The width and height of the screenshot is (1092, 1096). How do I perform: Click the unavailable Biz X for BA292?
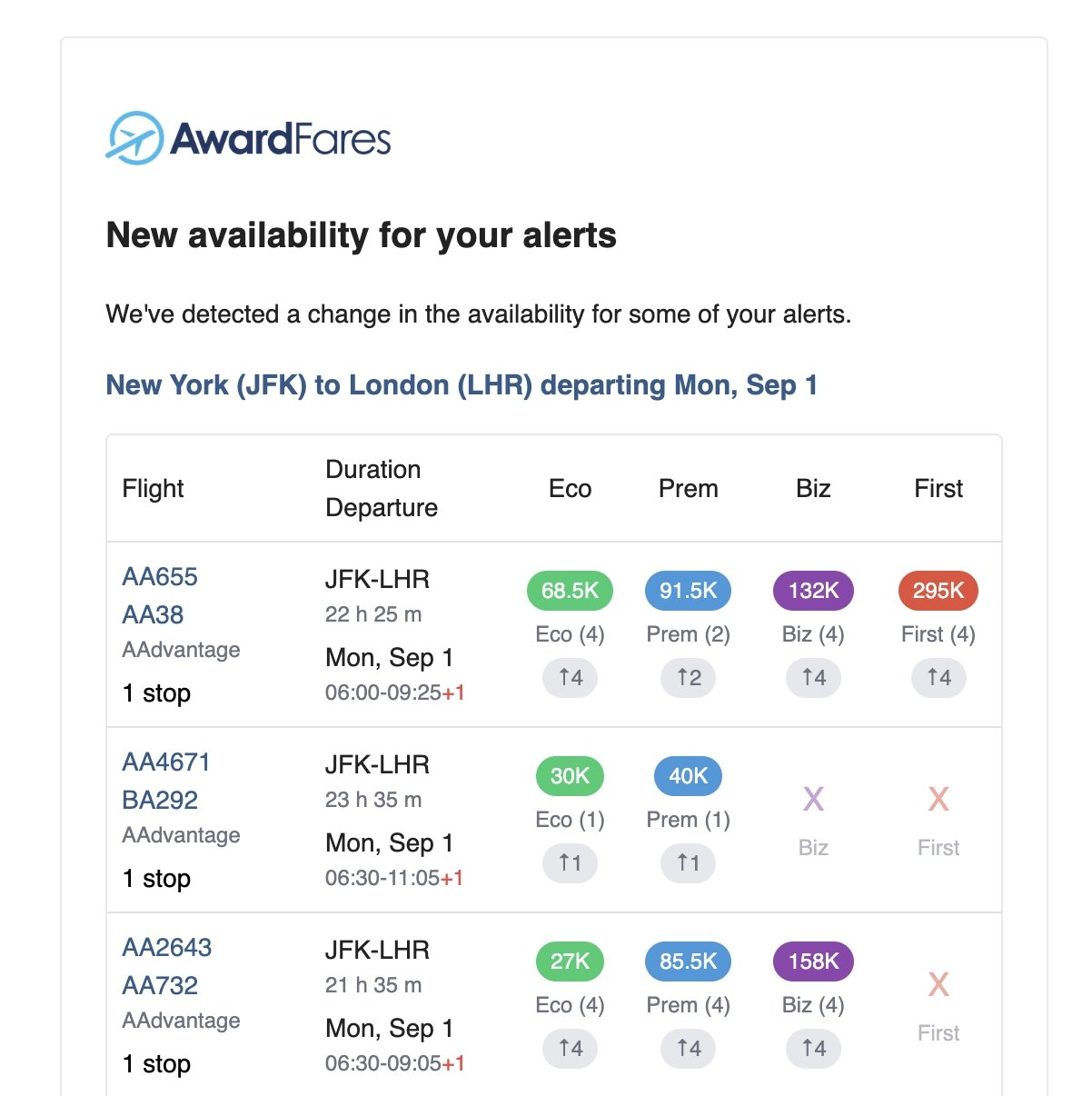point(813,800)
